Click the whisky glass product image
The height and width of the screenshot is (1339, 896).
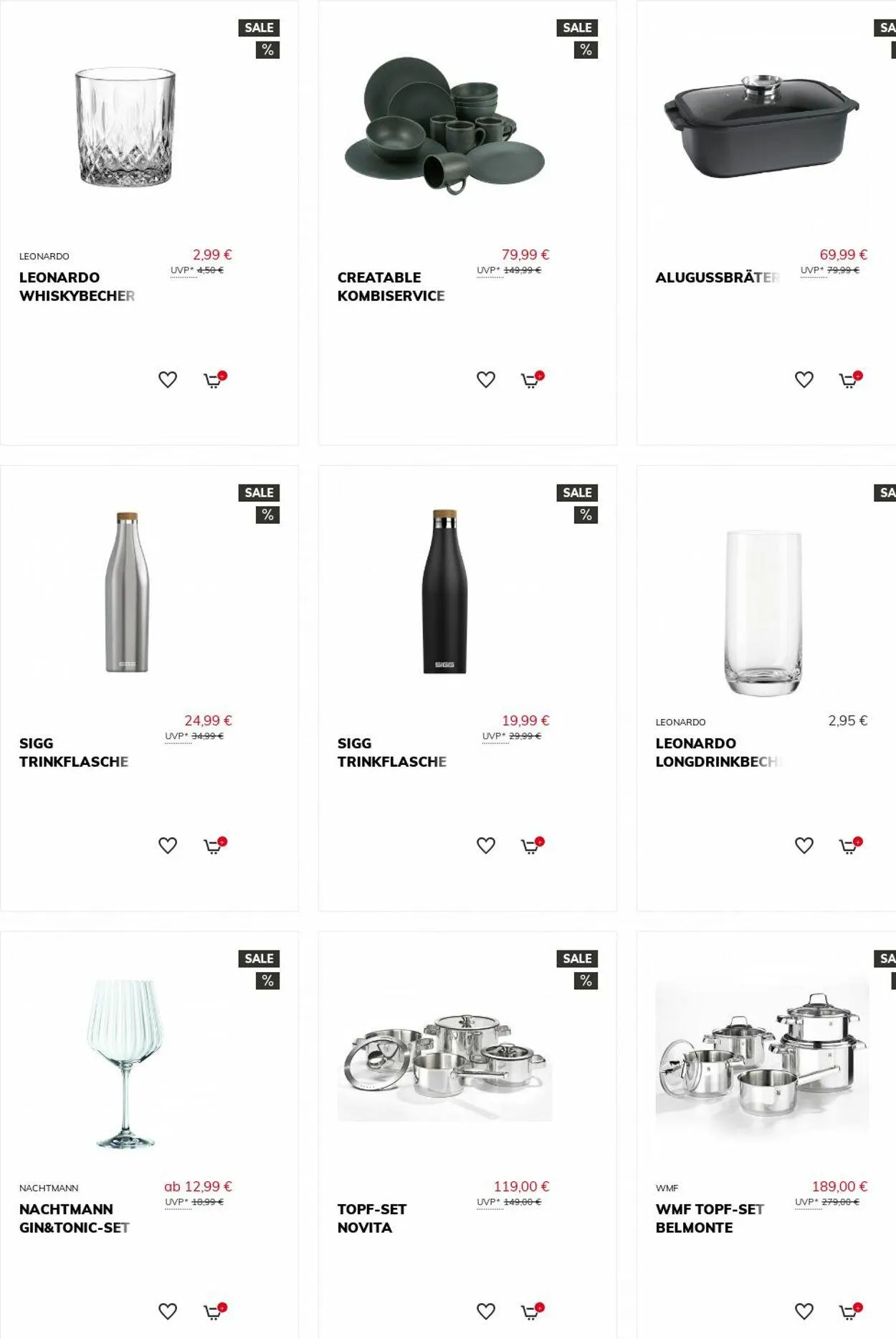[x=125, y=128]
